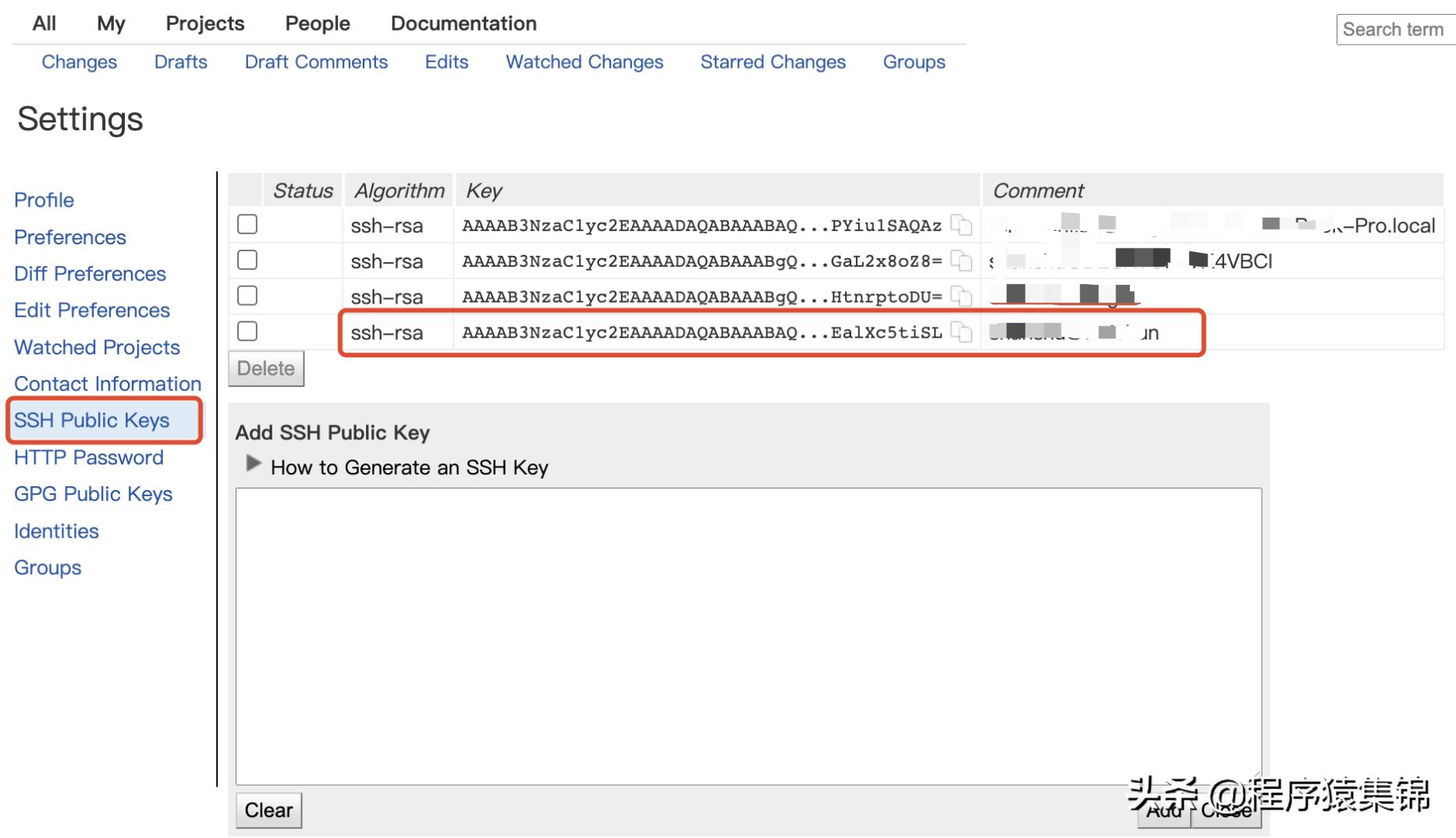Open the Watched Projects settings

click(x=97, y=347)
